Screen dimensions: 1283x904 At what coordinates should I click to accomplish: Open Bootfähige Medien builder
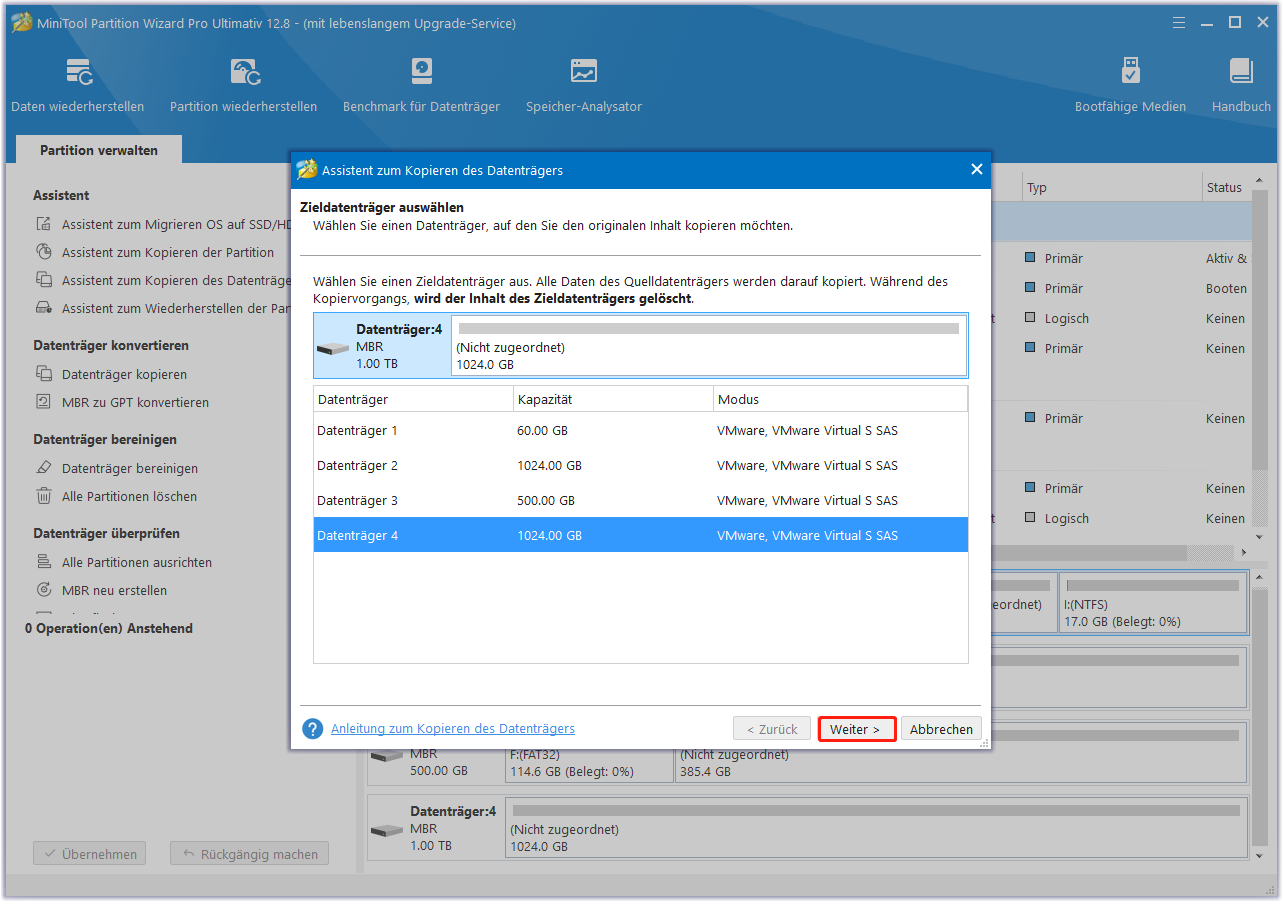click(x=1130, y=85)
